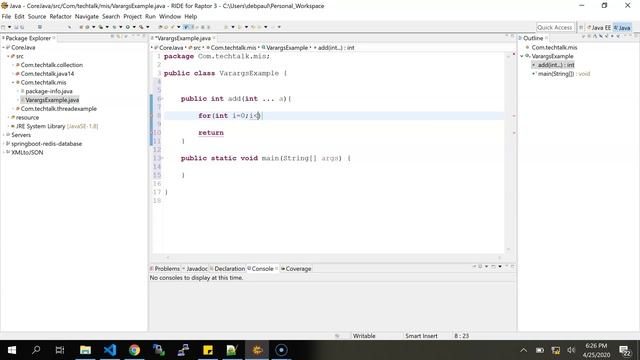
Task: Click the Back navigation arrow in toolbar
Action: tap(260, 27)
